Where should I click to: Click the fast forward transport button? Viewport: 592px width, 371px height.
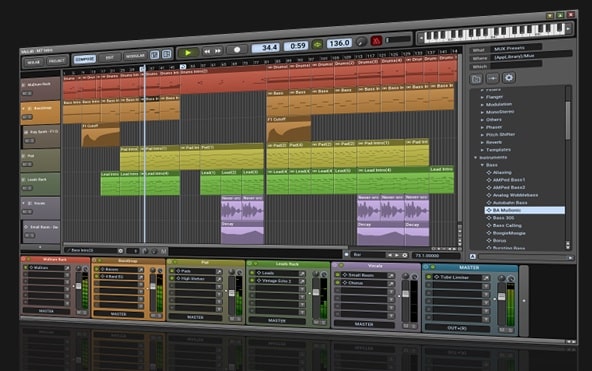(x=218, y=51)
